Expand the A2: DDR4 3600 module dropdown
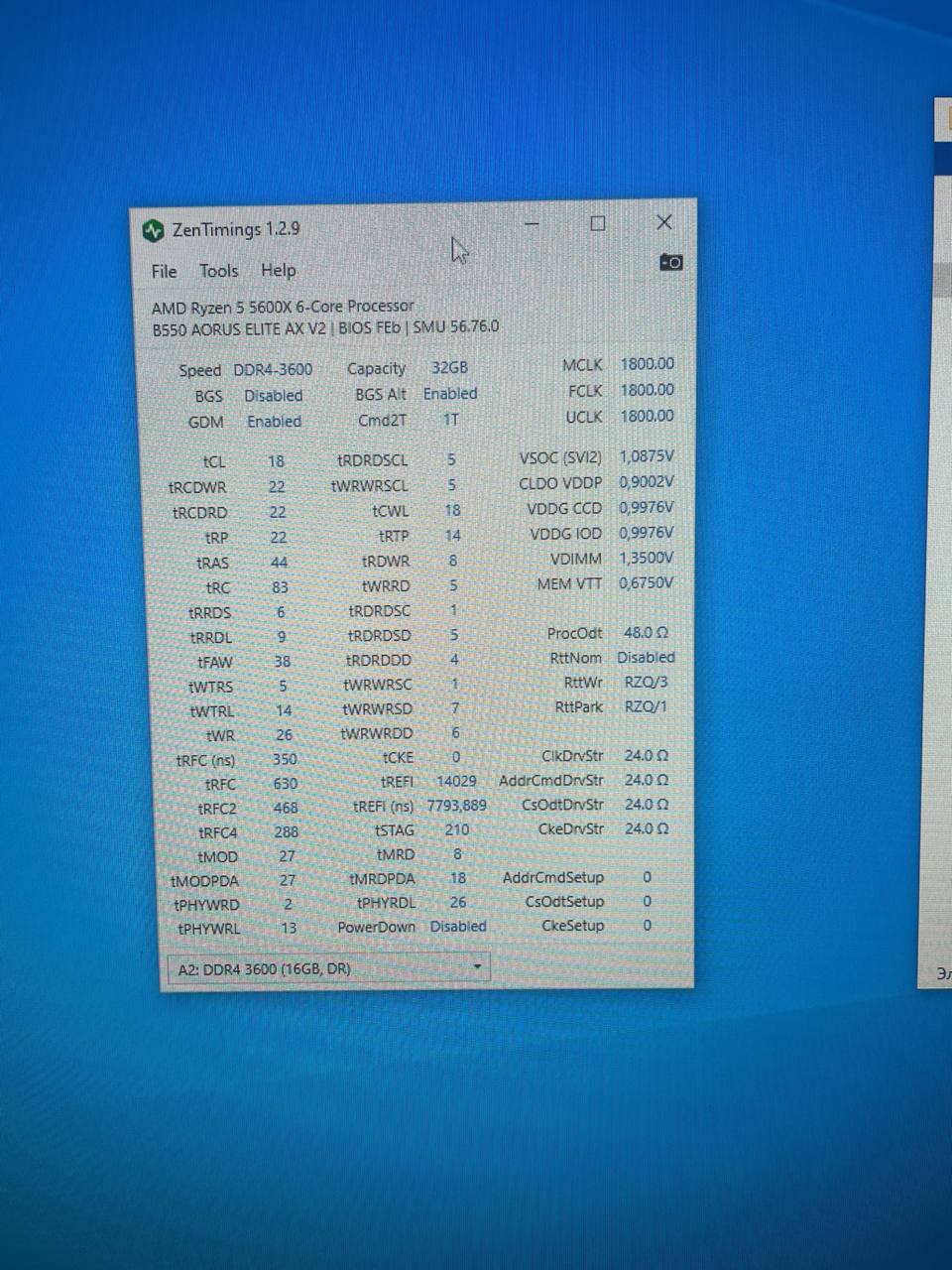The width and height of the screenshot is (952, 1270). (x=327, y=968)
